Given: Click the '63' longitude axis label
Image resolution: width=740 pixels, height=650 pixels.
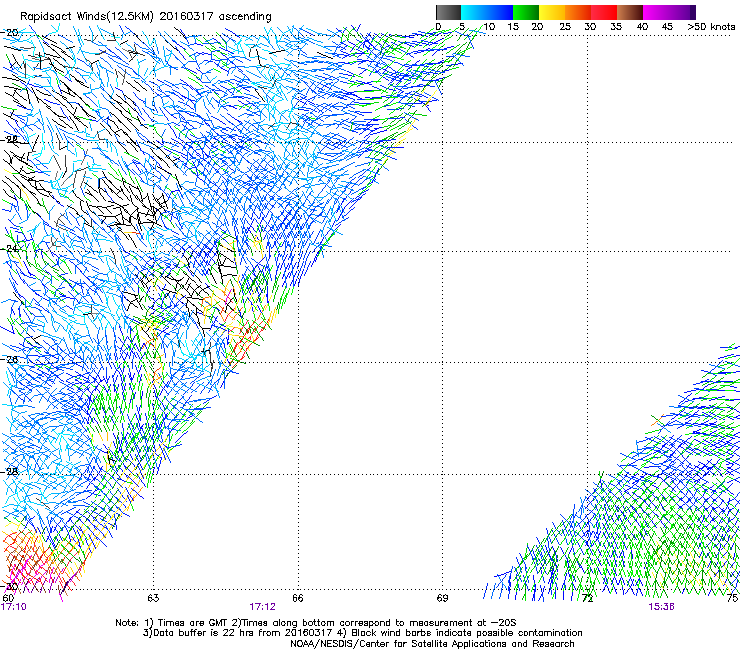Looking at the screenshot, I should (x=153, y=598).
